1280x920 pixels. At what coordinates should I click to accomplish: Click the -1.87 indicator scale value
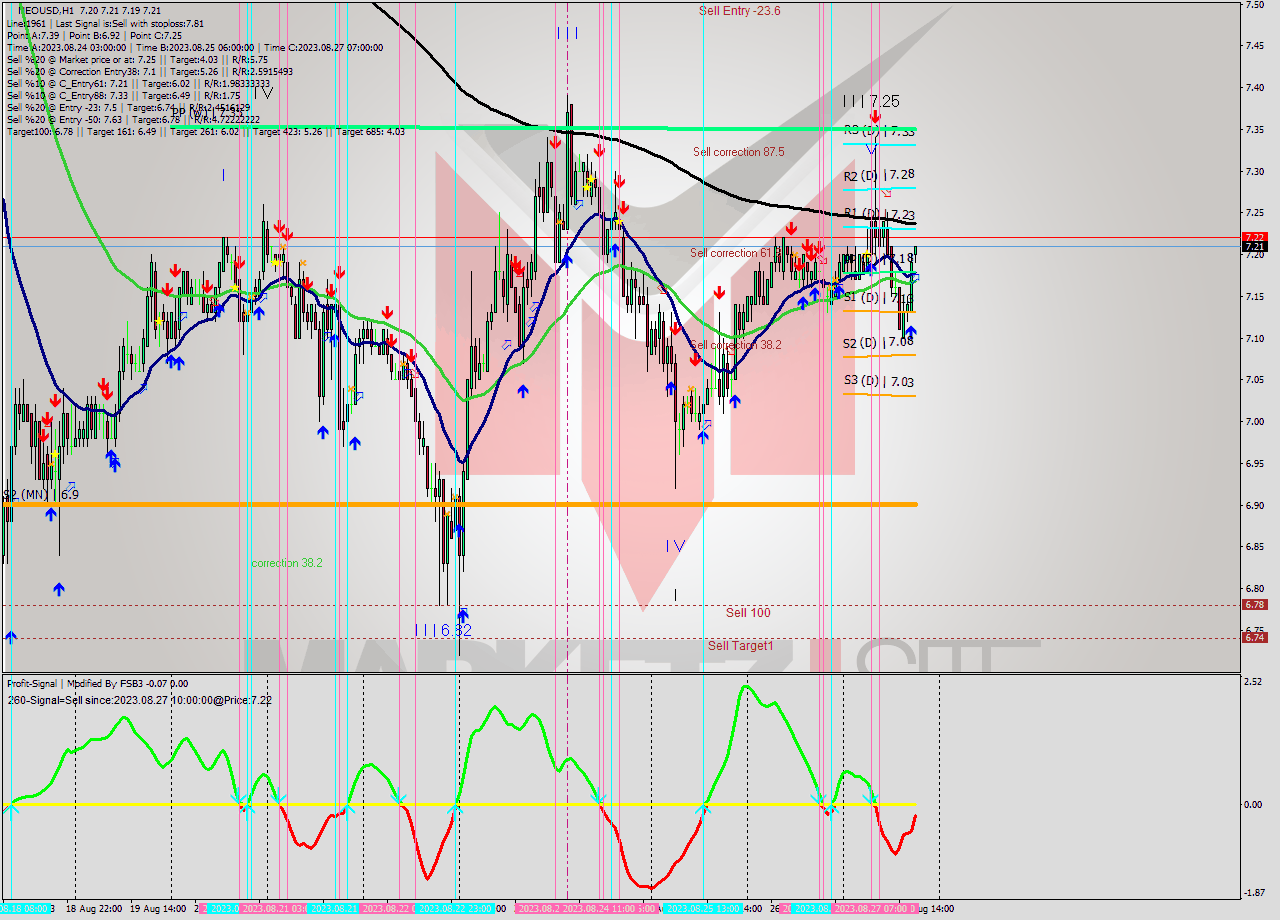tap(1254, 894)
